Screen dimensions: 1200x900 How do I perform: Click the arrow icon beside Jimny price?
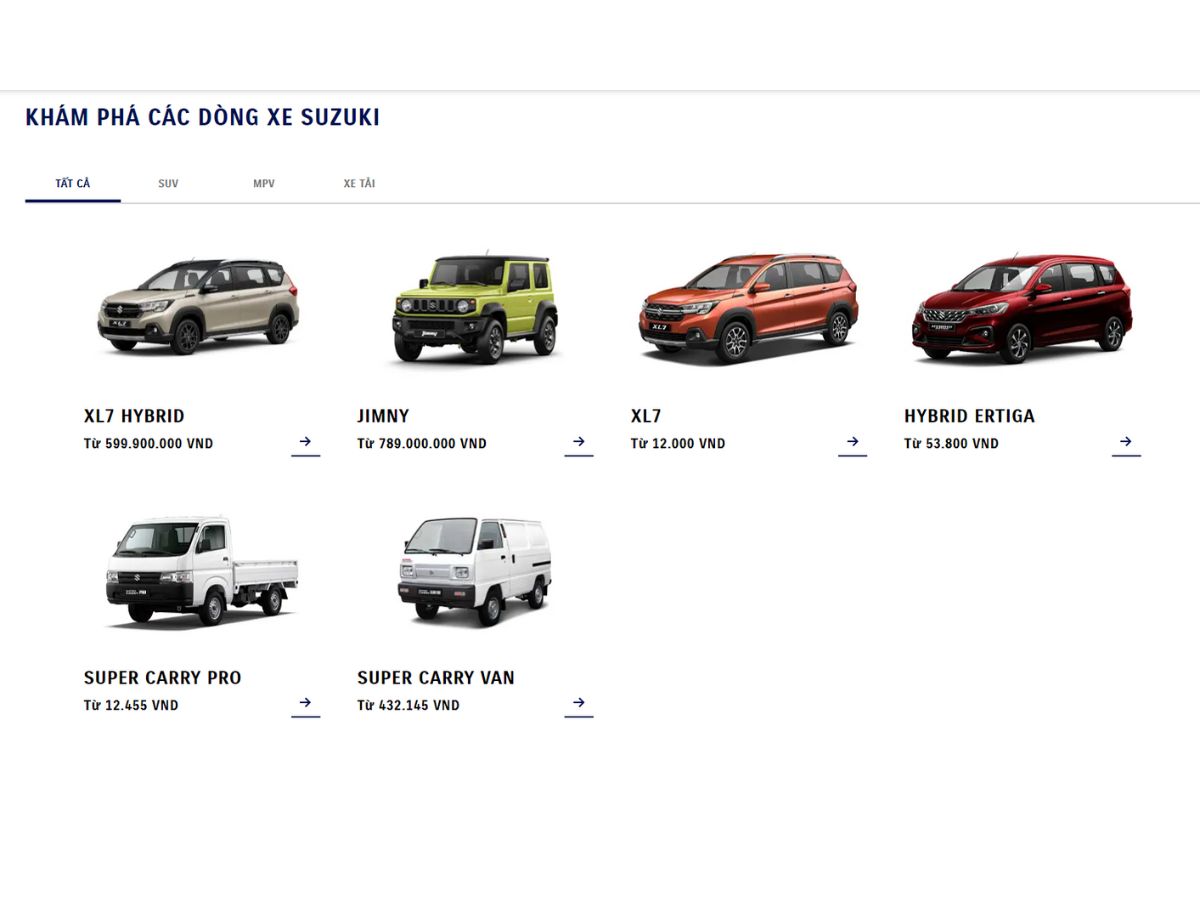579,442
